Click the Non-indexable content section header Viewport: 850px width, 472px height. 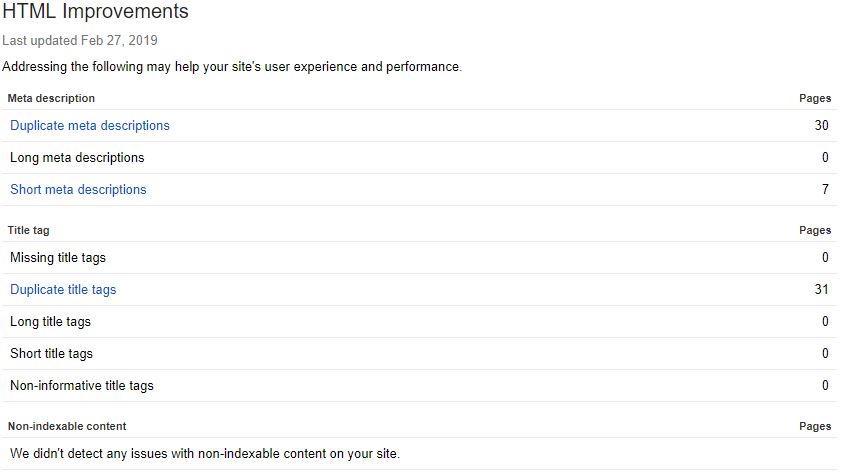(67, 426)
